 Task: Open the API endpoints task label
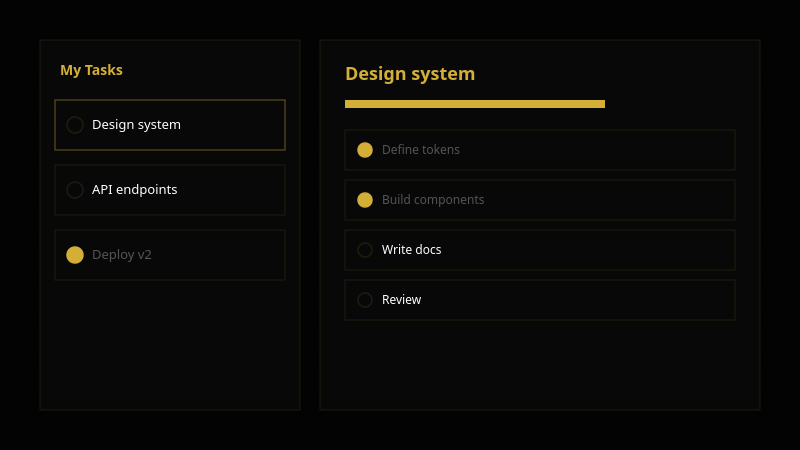[x=134, y=190]
